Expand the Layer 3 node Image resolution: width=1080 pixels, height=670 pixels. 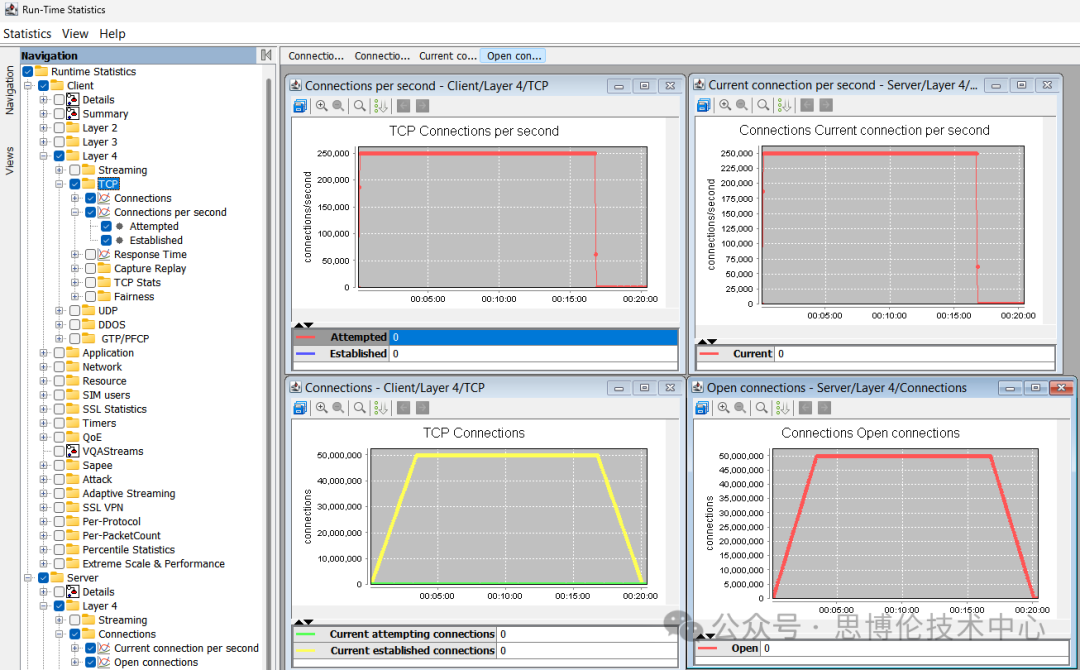(x=43, y=142)
